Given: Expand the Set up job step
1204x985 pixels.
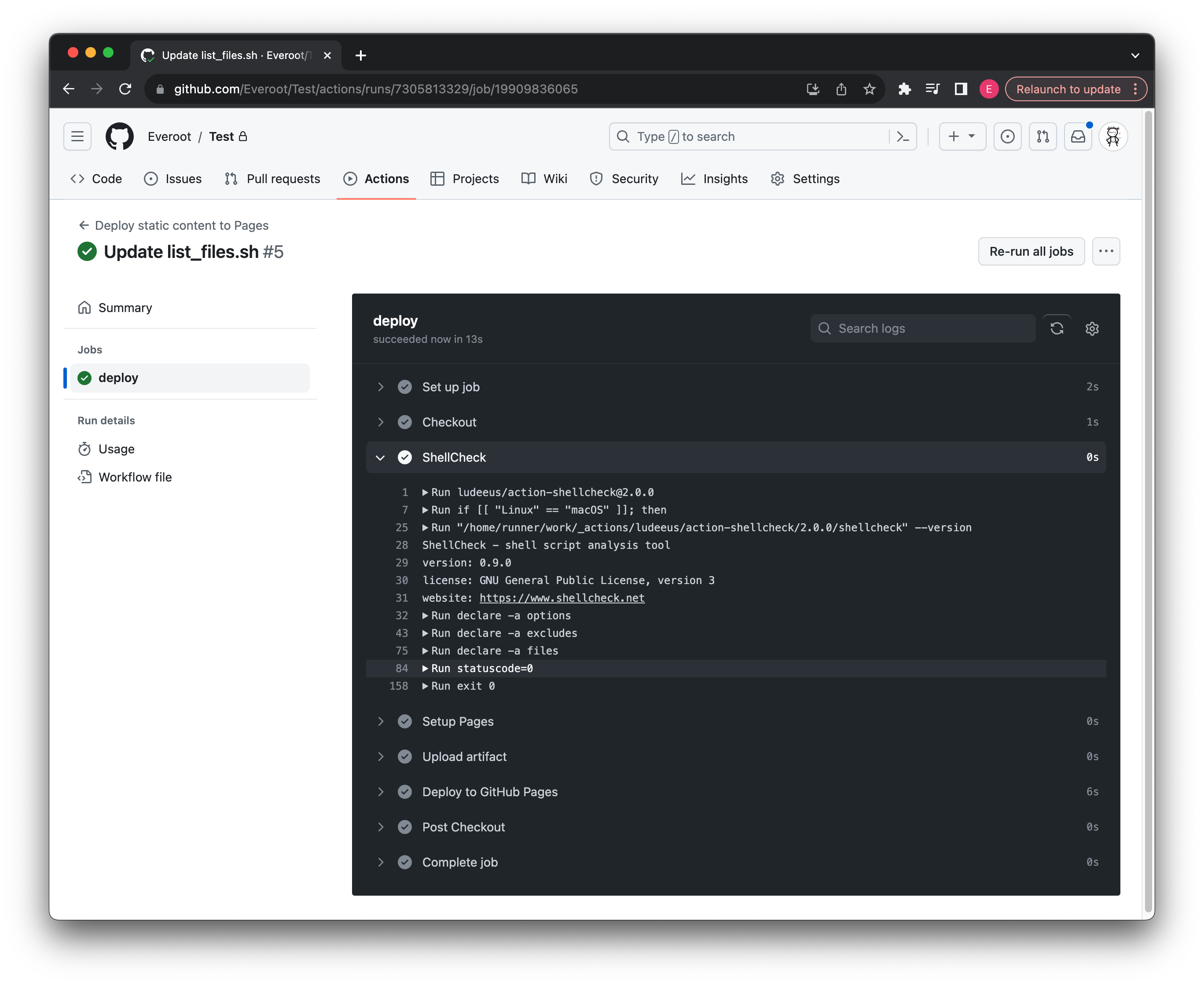Looking at the screenshot, I should pyautogui.click(x=380, y=386).
